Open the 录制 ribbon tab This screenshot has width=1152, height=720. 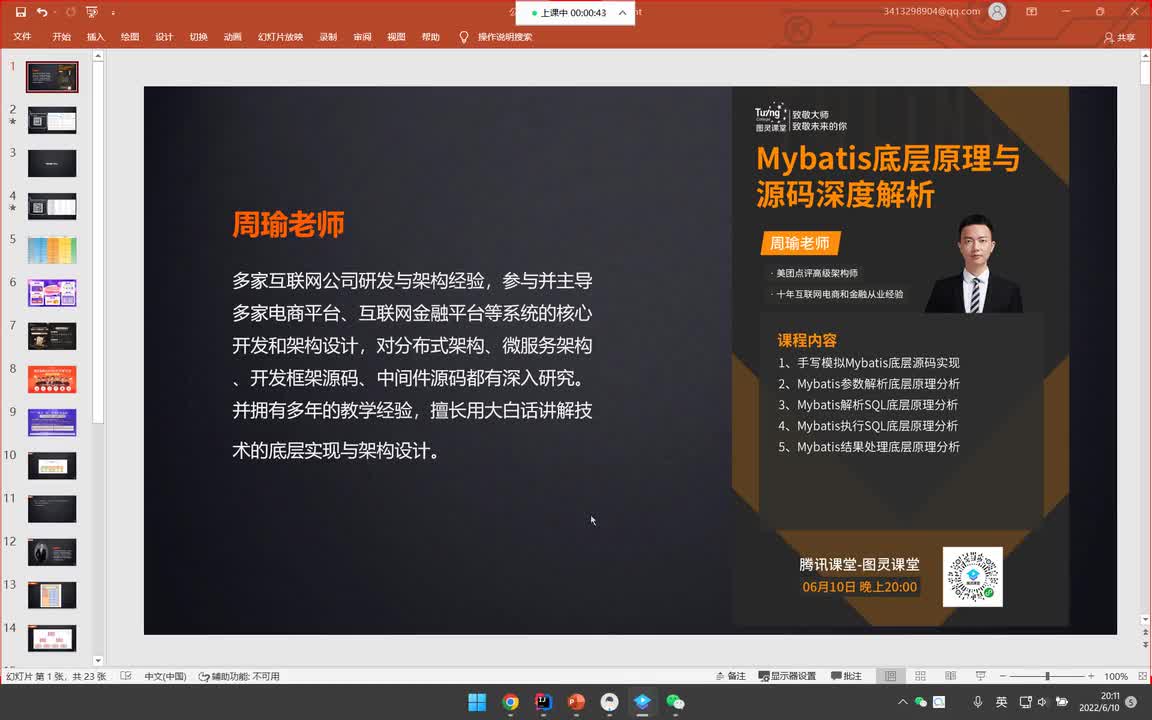pyautogui.click(x=328, y=37)
